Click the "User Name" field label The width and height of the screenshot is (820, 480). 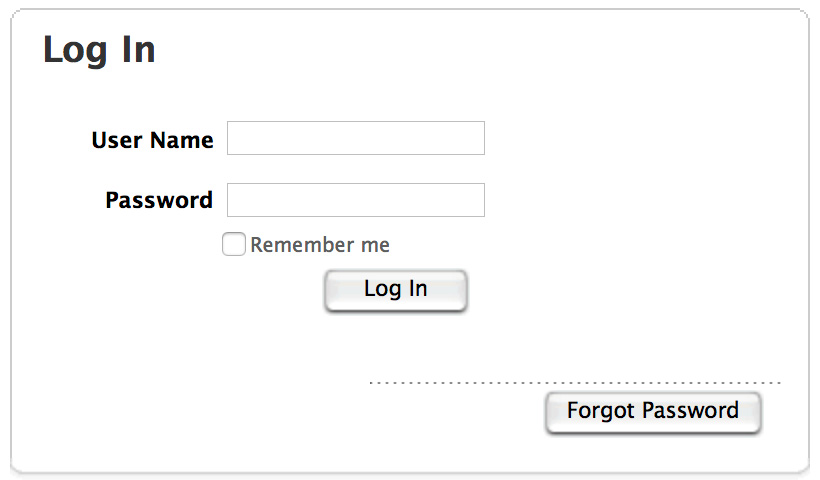(x=152, y=140)
